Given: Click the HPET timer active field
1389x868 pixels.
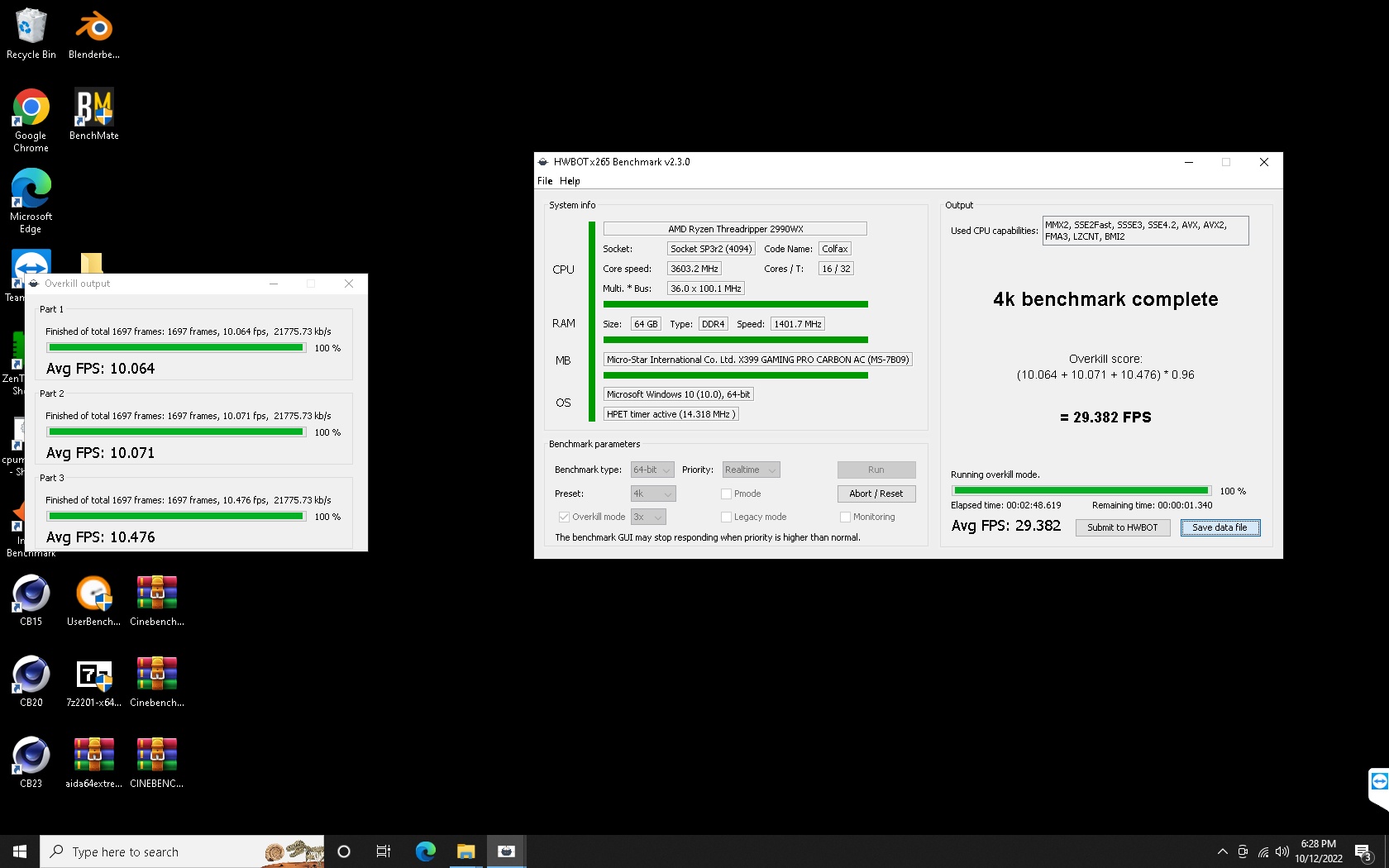Looking at the screenshot, I should (x=671, y=414).
